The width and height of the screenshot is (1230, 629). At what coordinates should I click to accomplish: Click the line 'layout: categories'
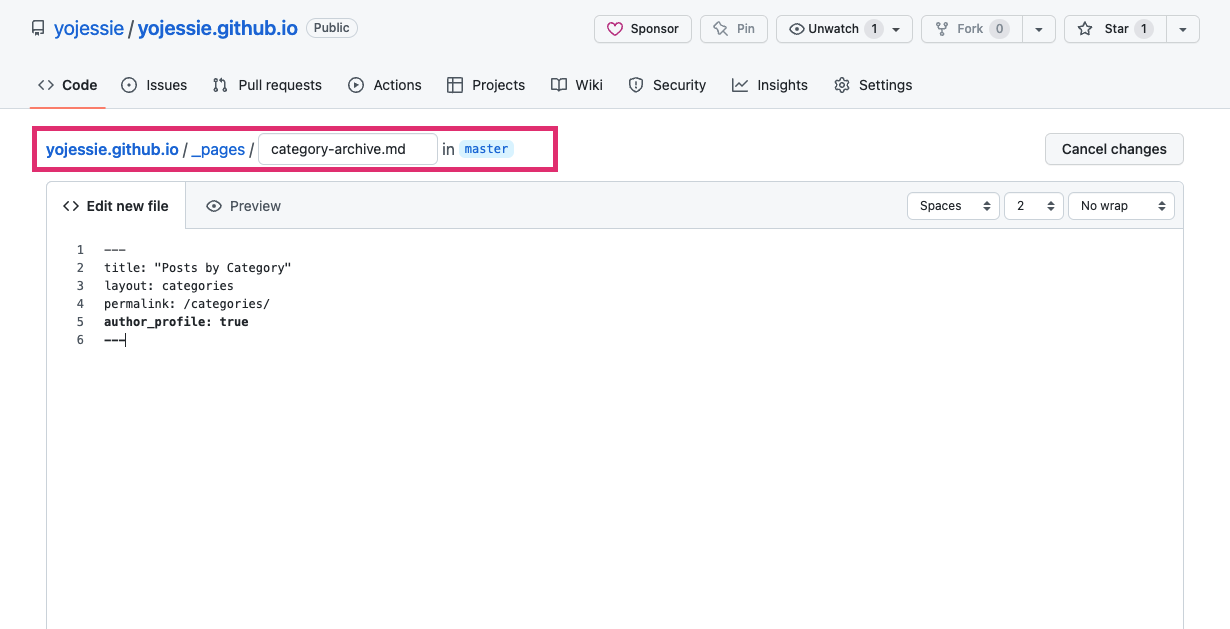coord(169,286)
